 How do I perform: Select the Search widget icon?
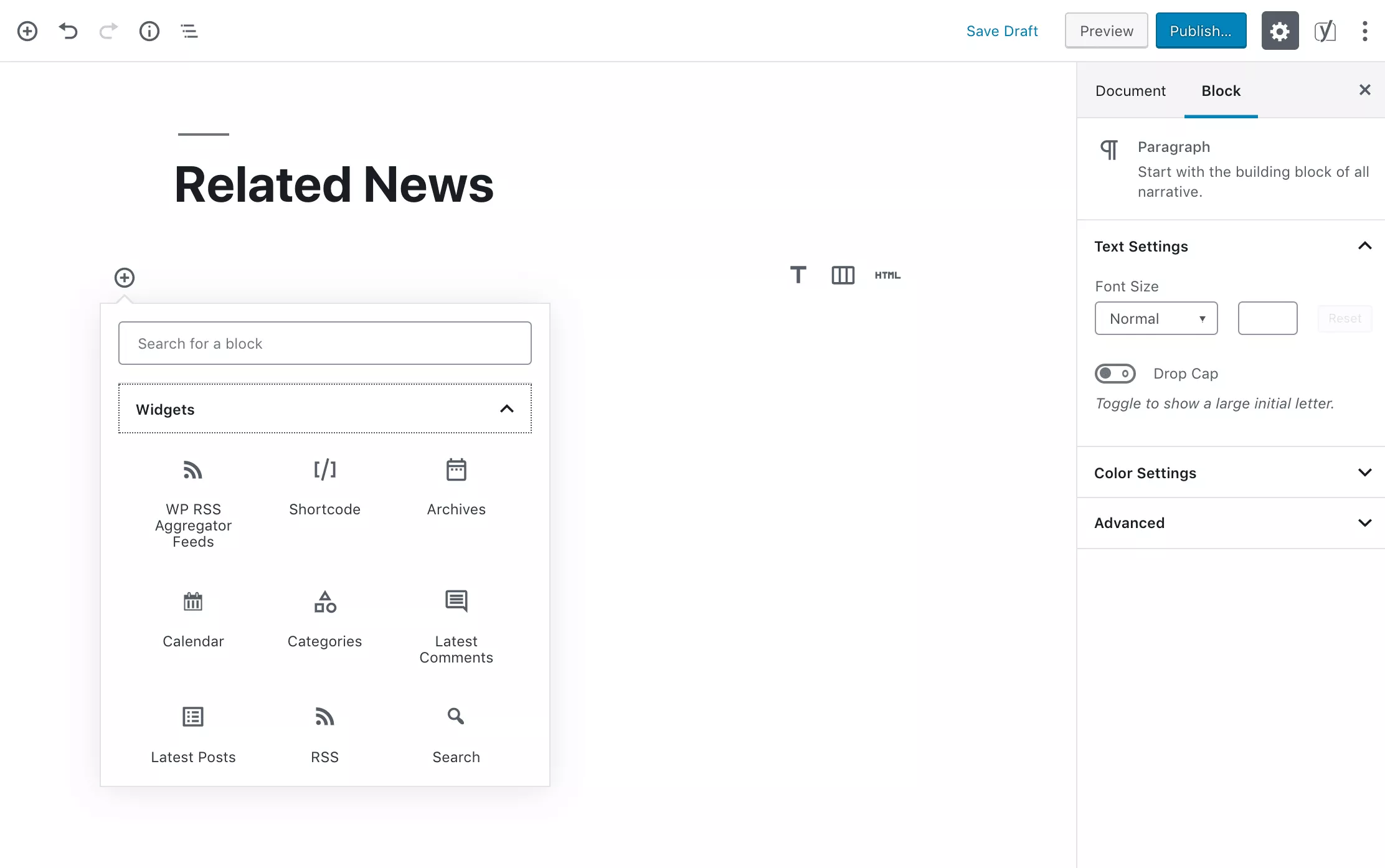click(x=455, y=716)
